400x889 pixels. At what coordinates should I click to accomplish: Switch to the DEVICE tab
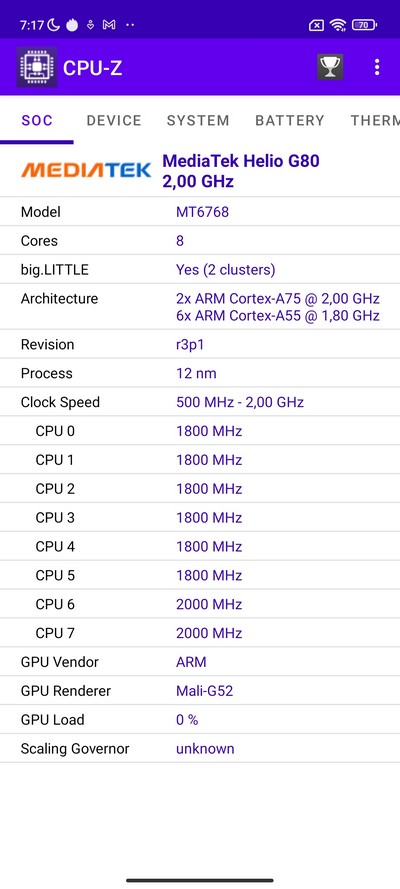[114, 120]
